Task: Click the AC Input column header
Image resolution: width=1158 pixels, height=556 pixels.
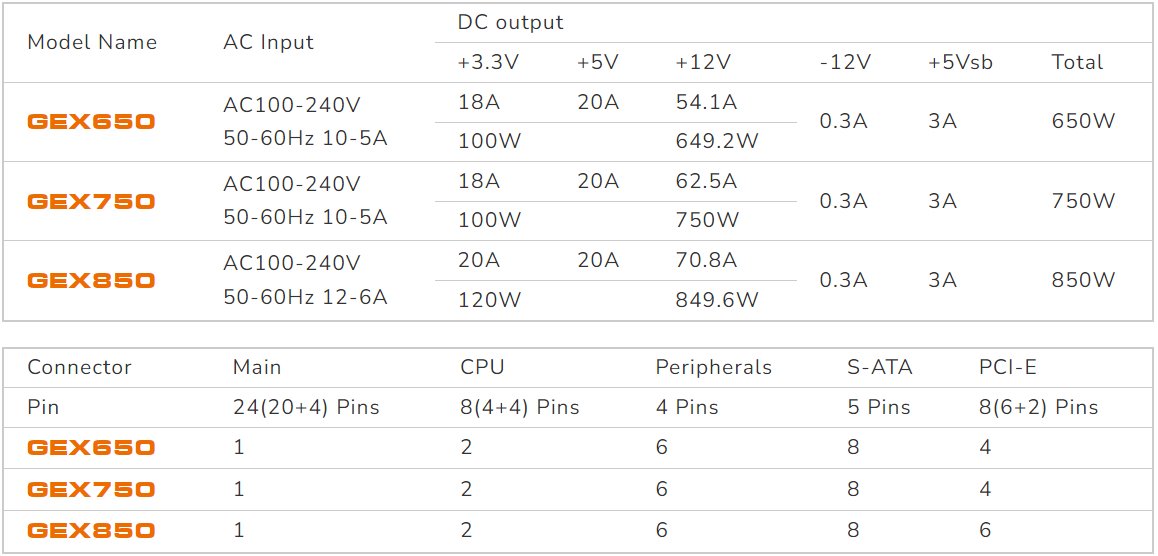Action: coord(268,42)
